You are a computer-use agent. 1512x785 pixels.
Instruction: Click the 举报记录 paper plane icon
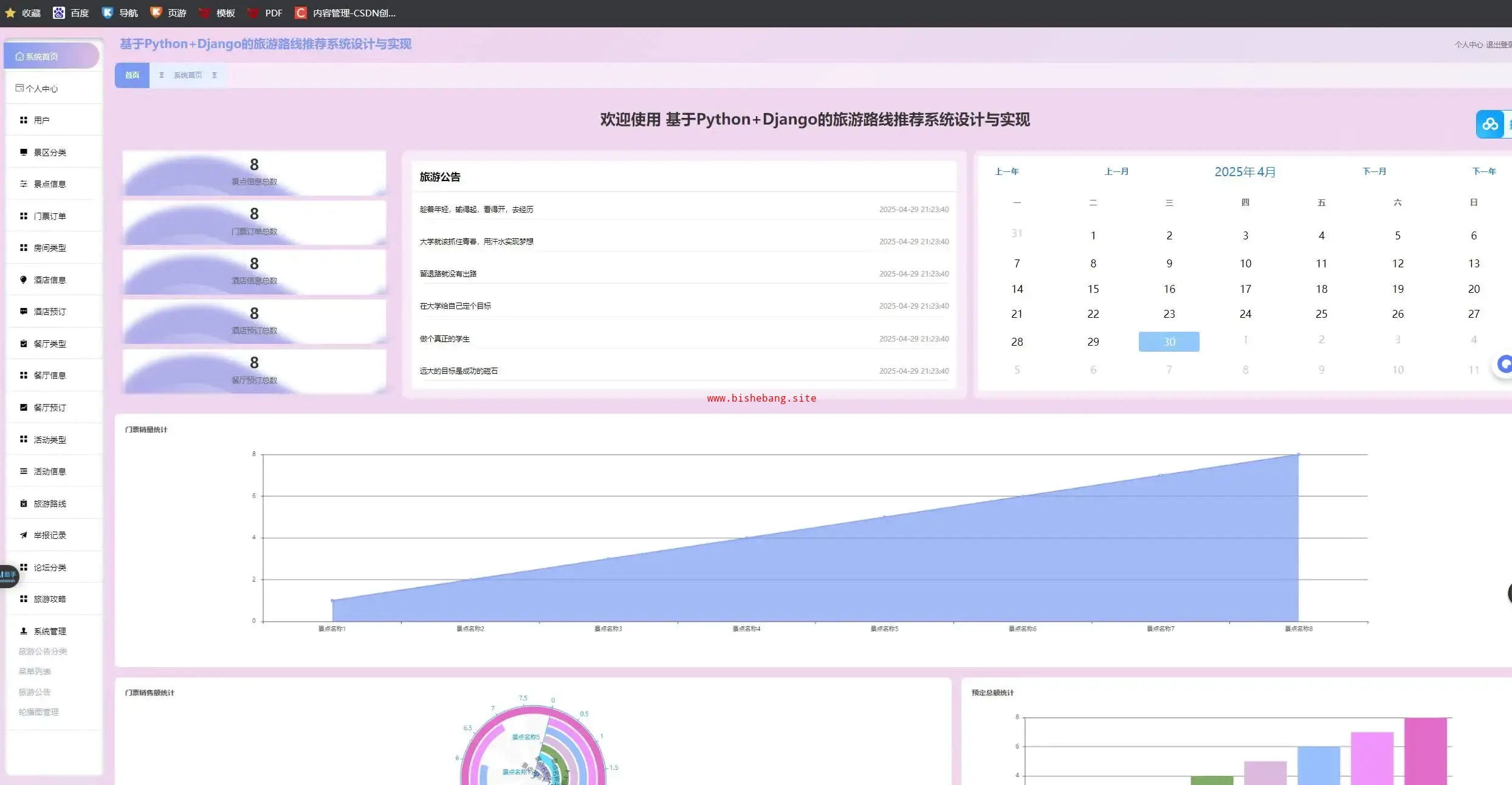[23, 535]
